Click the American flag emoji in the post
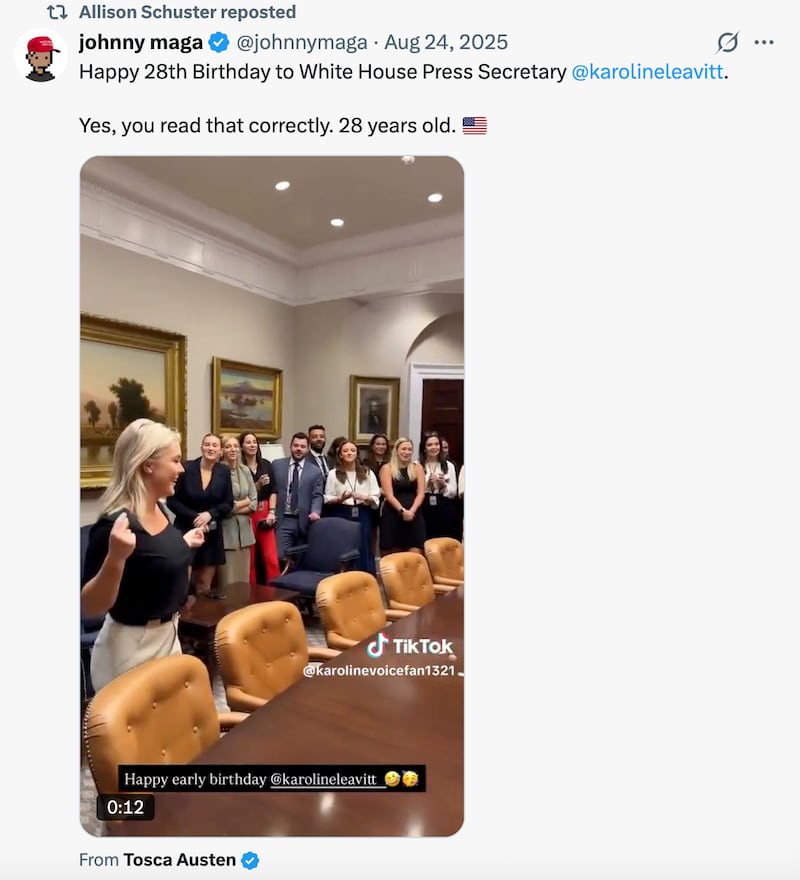The width and height of the screenshot is (800, 880). pyautogui.click(x=474, y=126)
